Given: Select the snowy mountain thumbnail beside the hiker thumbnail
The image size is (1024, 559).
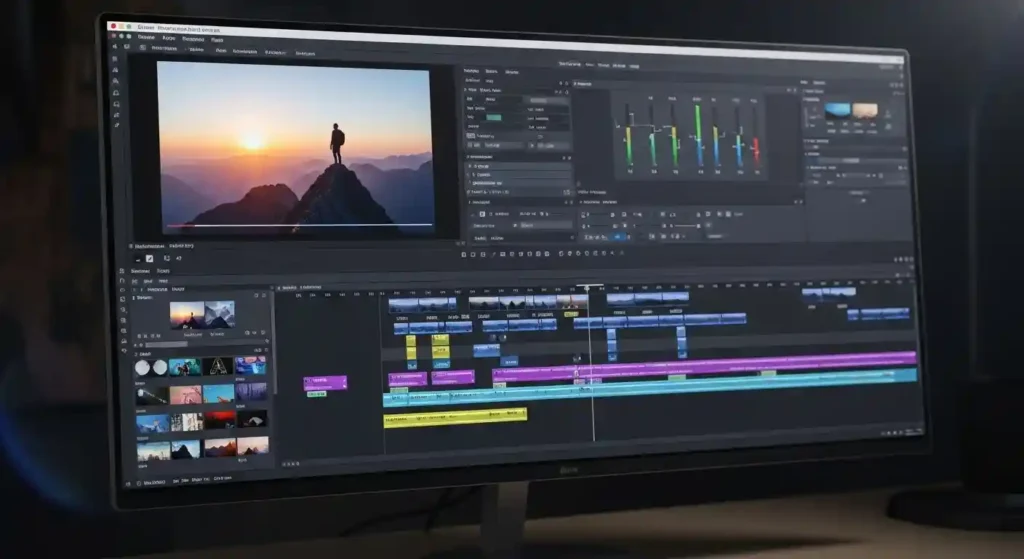Looking at the screenshot, I should 219,315.
